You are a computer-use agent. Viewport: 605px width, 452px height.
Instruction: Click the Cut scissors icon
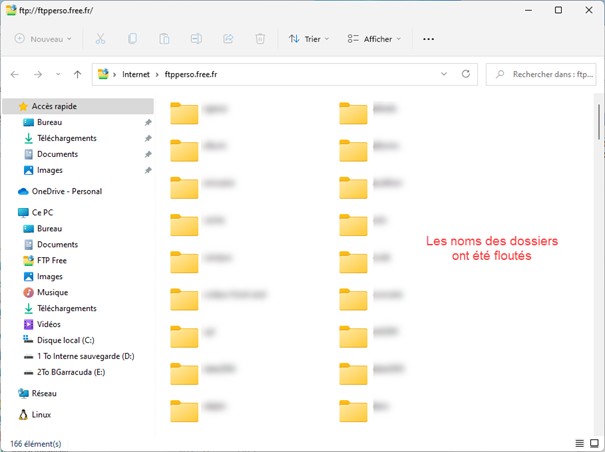pyautogui.click(x=100, y=39)
